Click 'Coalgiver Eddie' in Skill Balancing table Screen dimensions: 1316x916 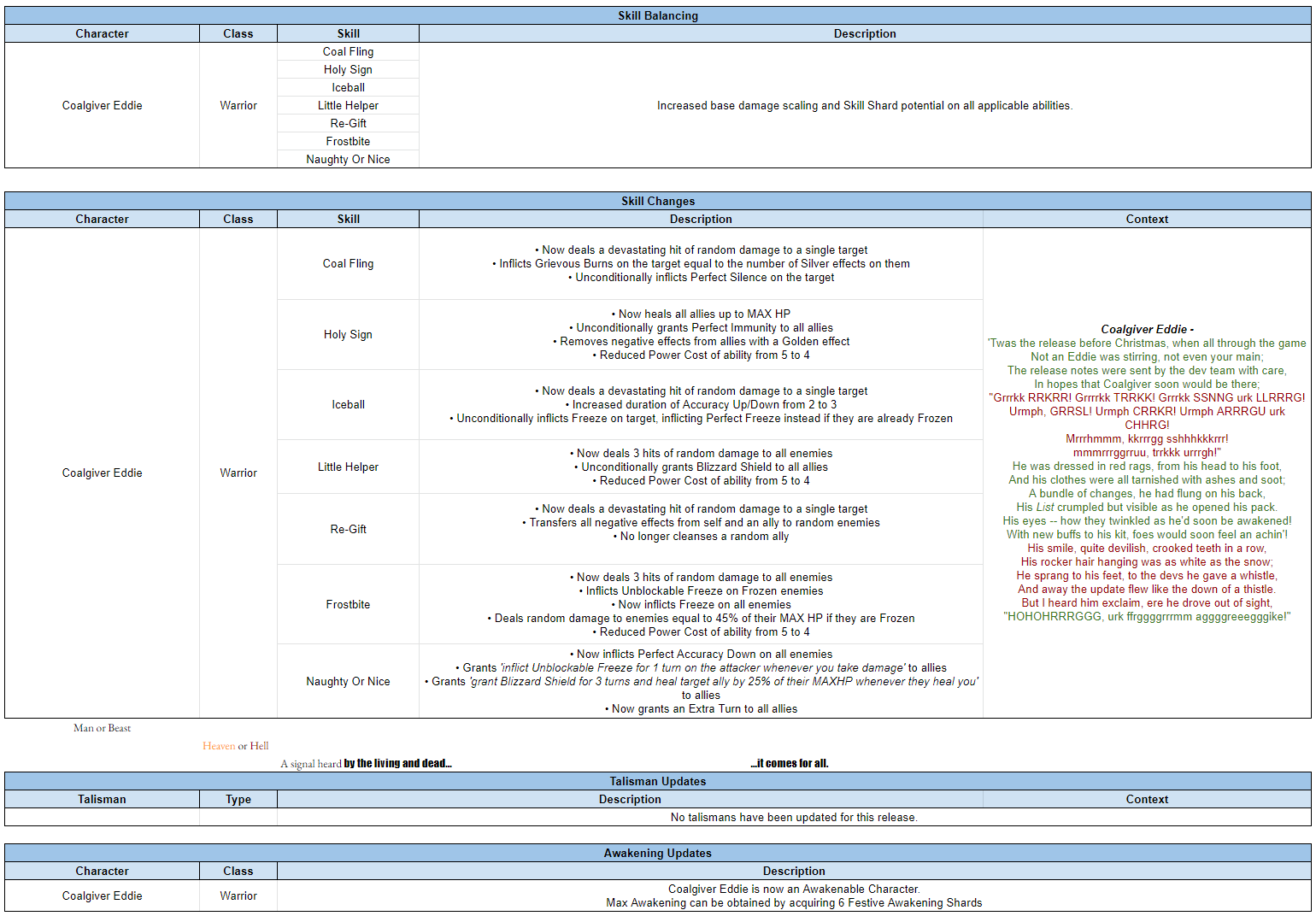pyautogui.click(x=102, y=105)
